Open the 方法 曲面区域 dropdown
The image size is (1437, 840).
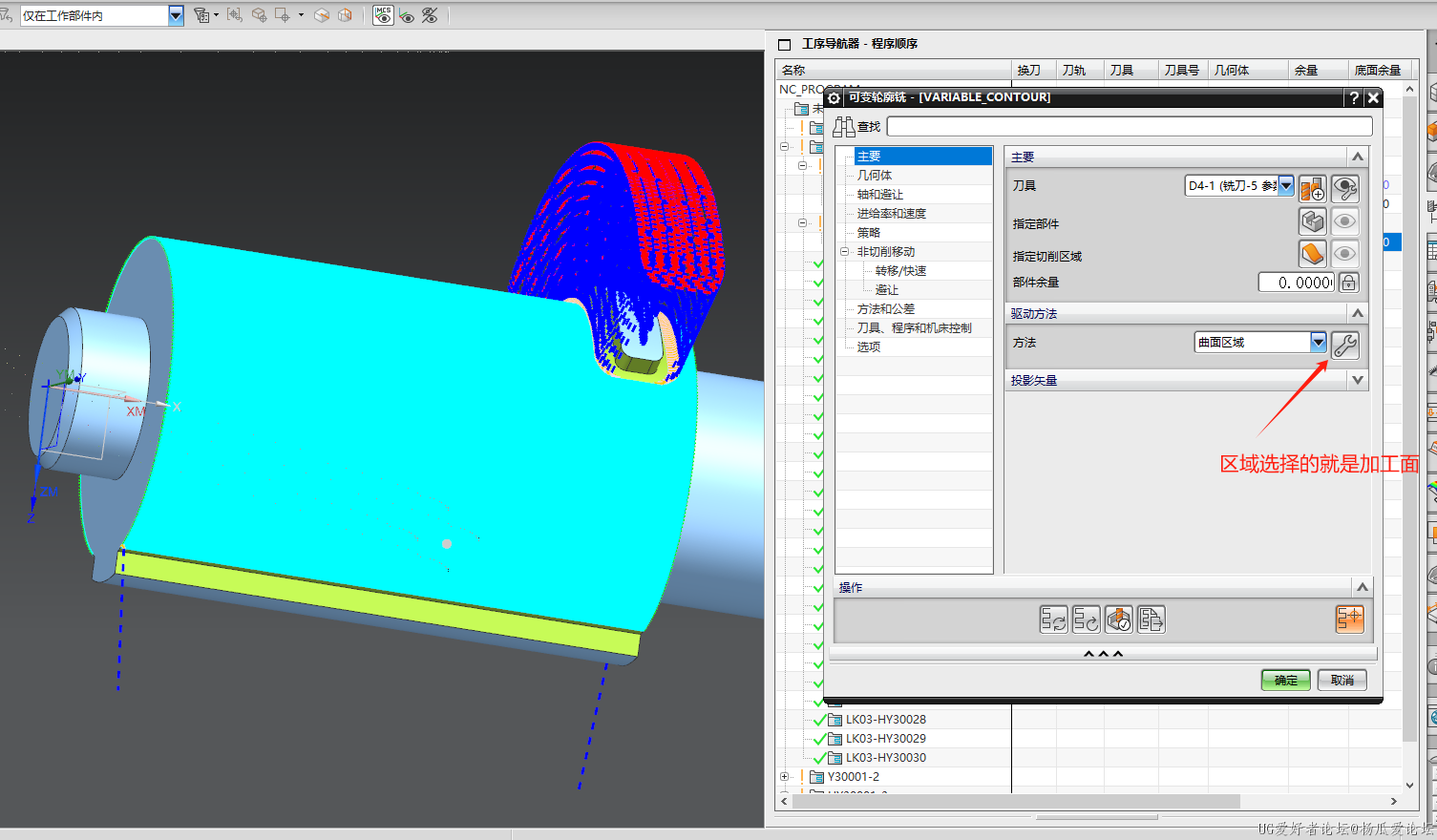1319,342
